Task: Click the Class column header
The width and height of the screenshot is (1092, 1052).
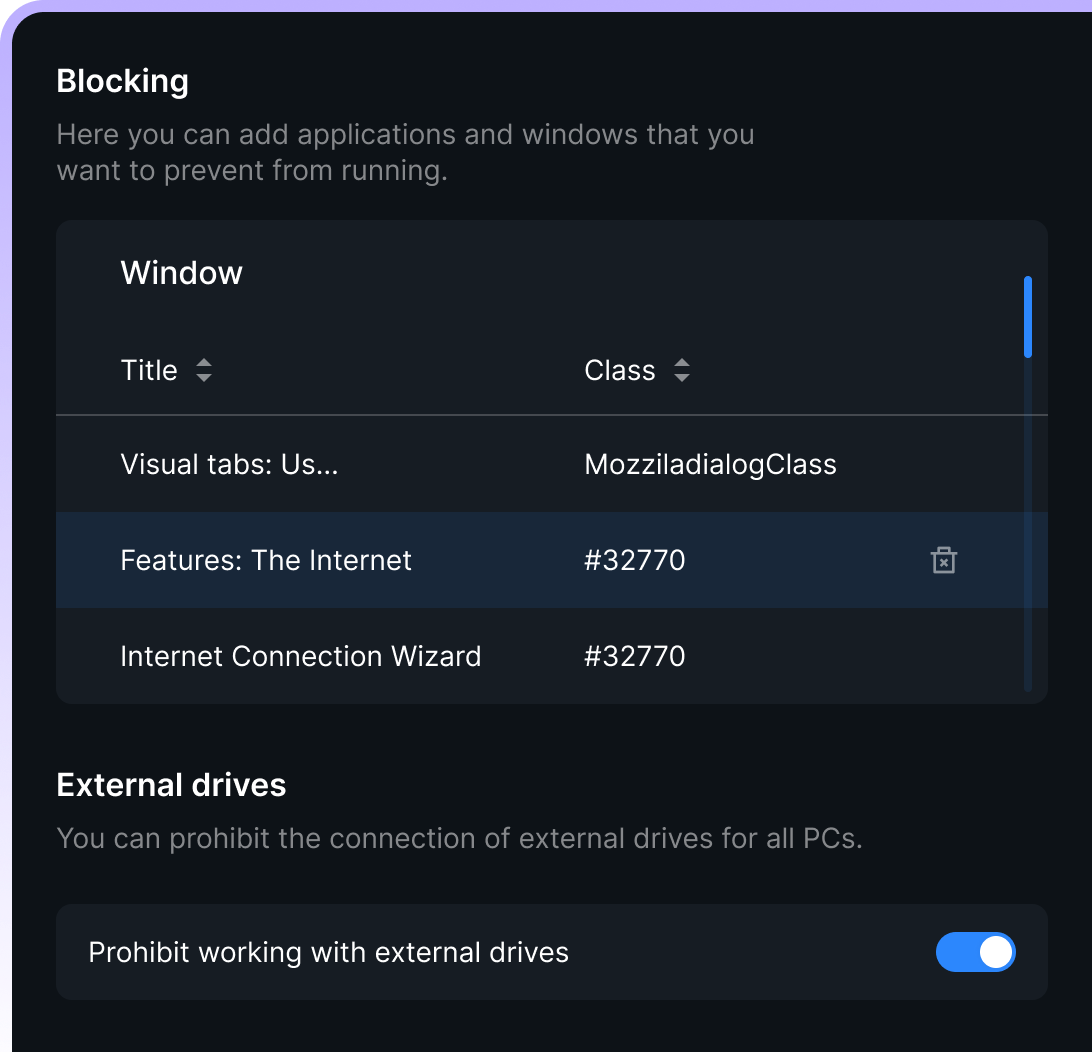Action: [620, 371]
